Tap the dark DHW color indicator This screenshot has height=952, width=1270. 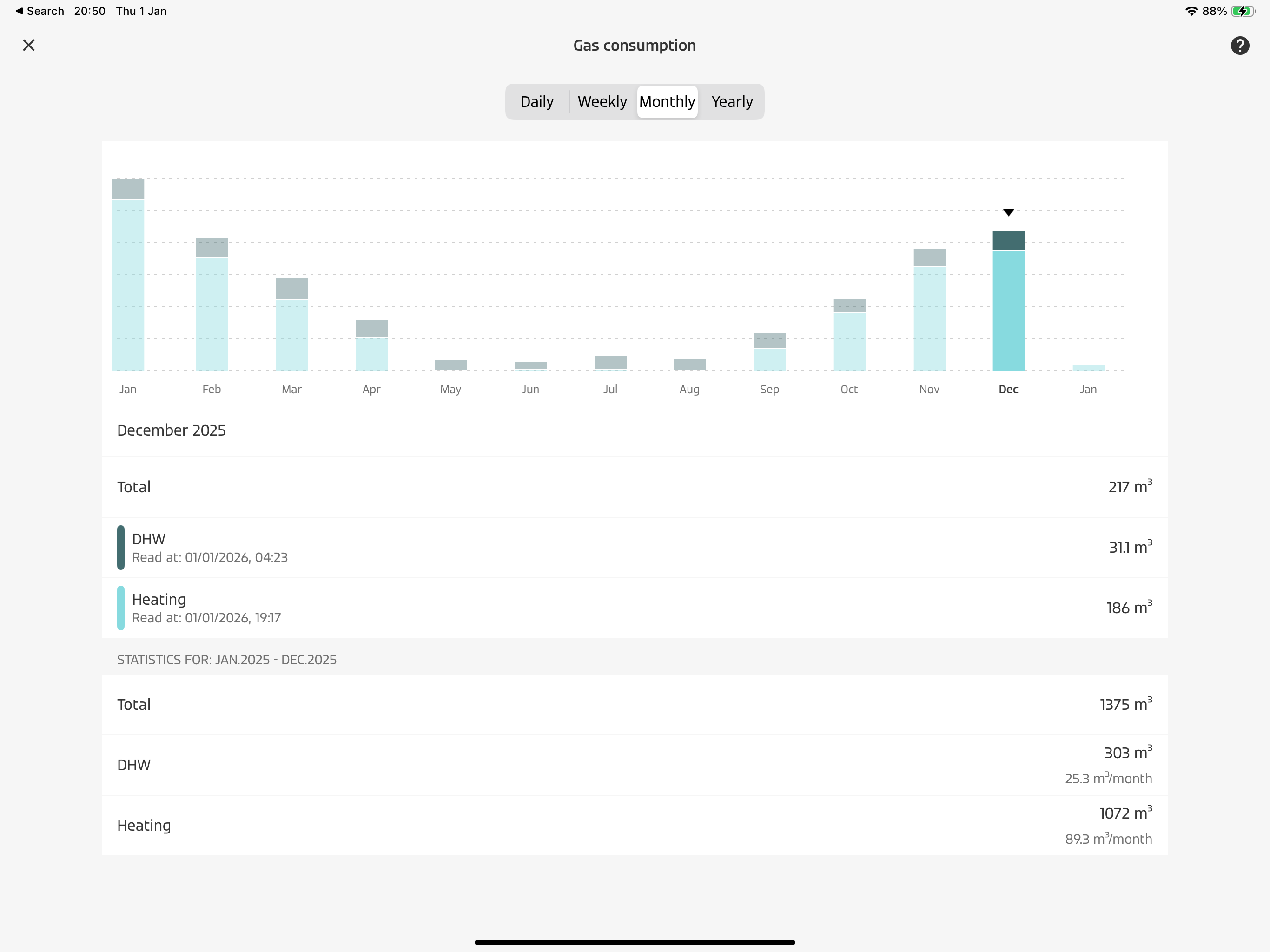tap(120, 547)
